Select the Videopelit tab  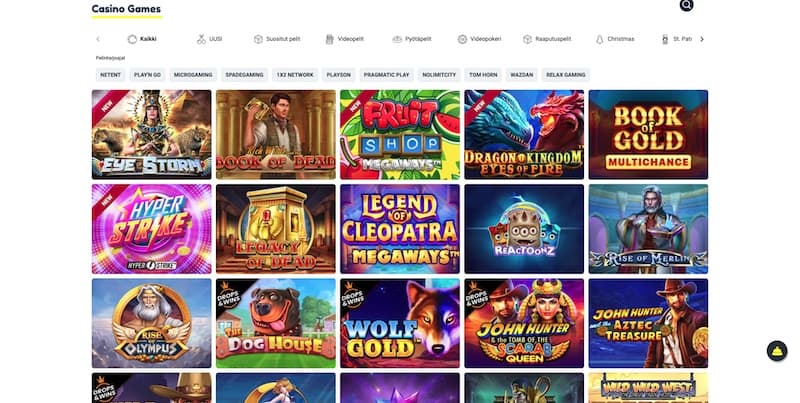click(x=344, y=39)
